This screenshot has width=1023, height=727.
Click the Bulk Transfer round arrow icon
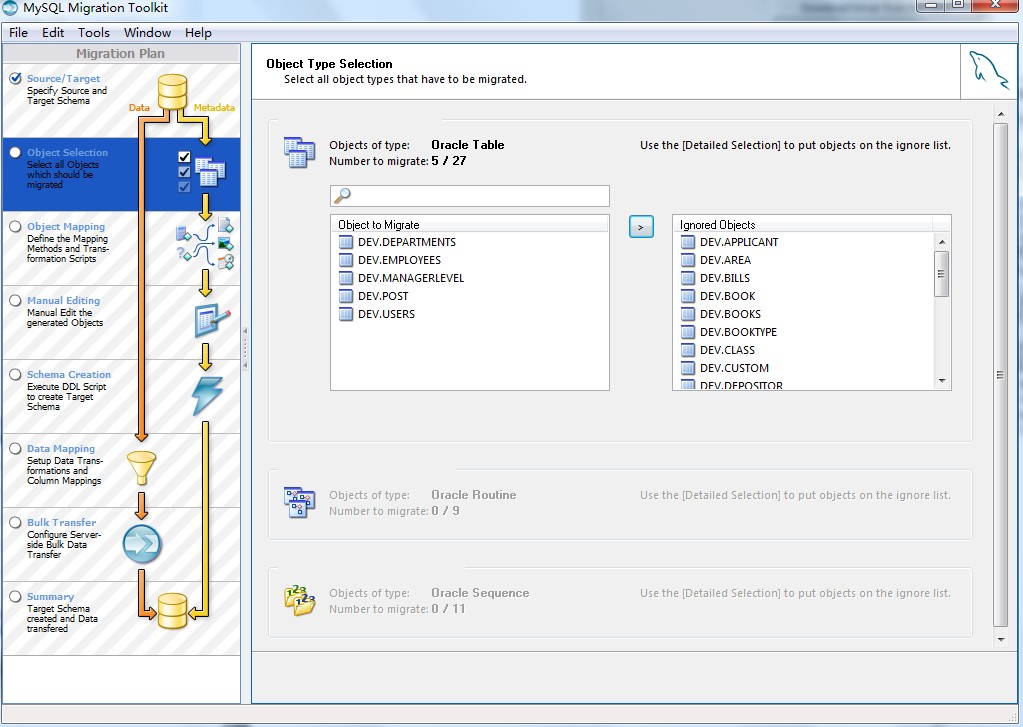(142, 544)
